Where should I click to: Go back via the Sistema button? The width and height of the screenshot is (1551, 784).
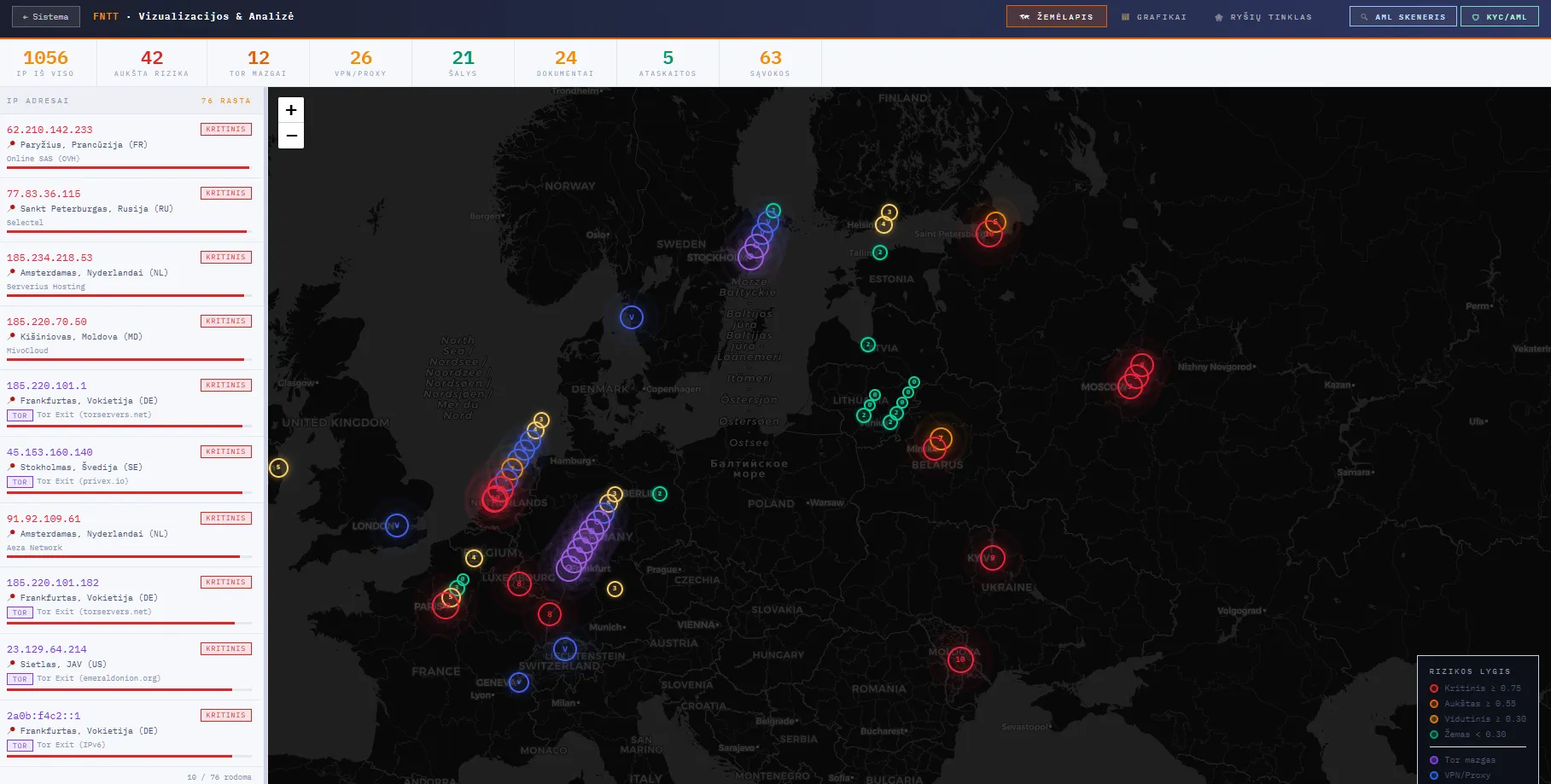[x=46, y=17]
